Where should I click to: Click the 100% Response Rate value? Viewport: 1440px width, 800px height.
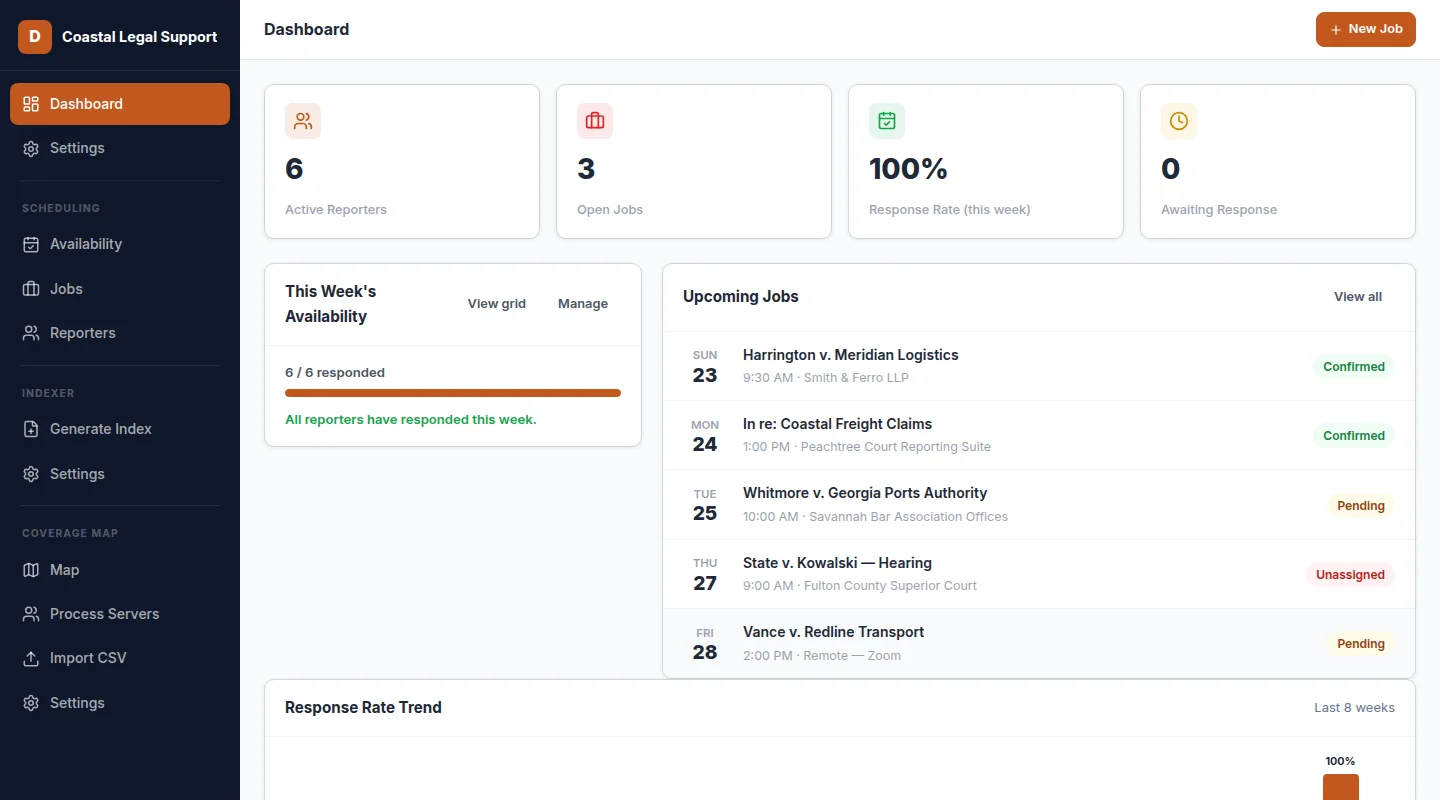click(x=908, y=169)
